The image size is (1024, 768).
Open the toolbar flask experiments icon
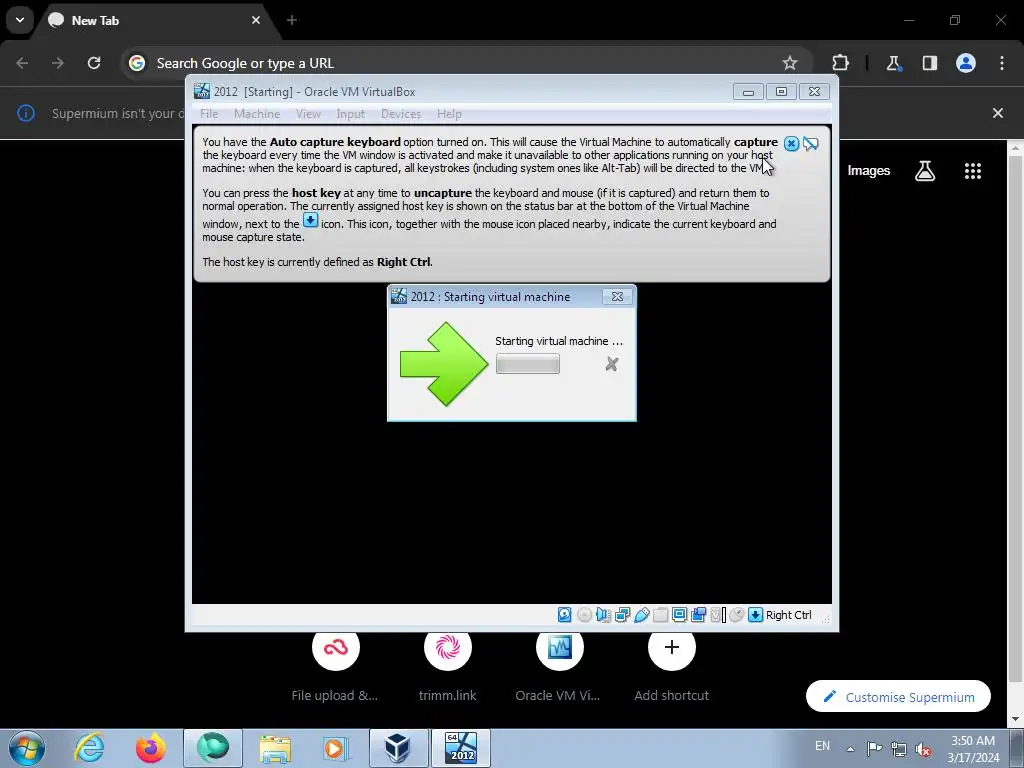pyautogui.click(x=893, y=63)
